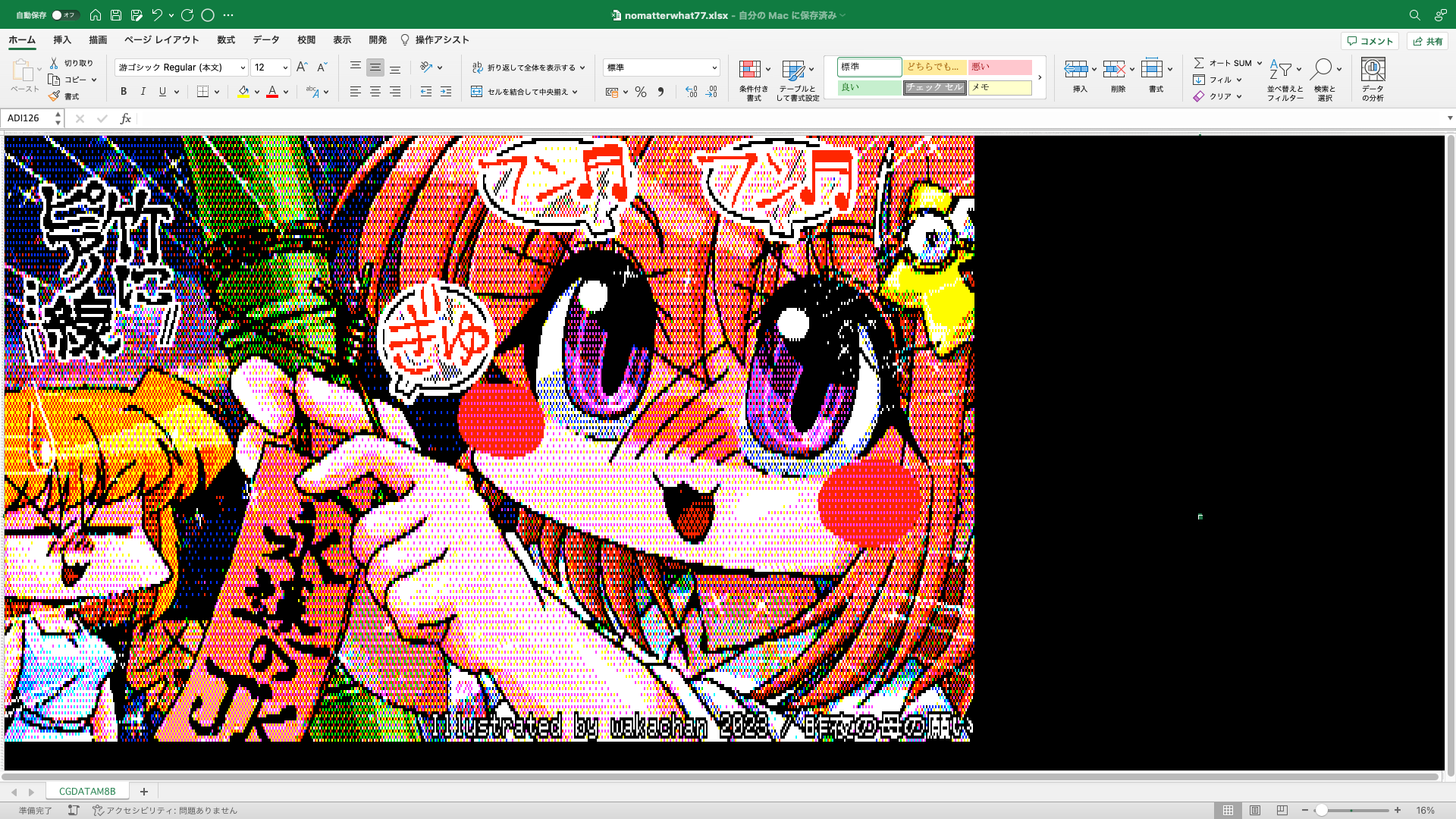Open the font name dropdown

[243, 67]
